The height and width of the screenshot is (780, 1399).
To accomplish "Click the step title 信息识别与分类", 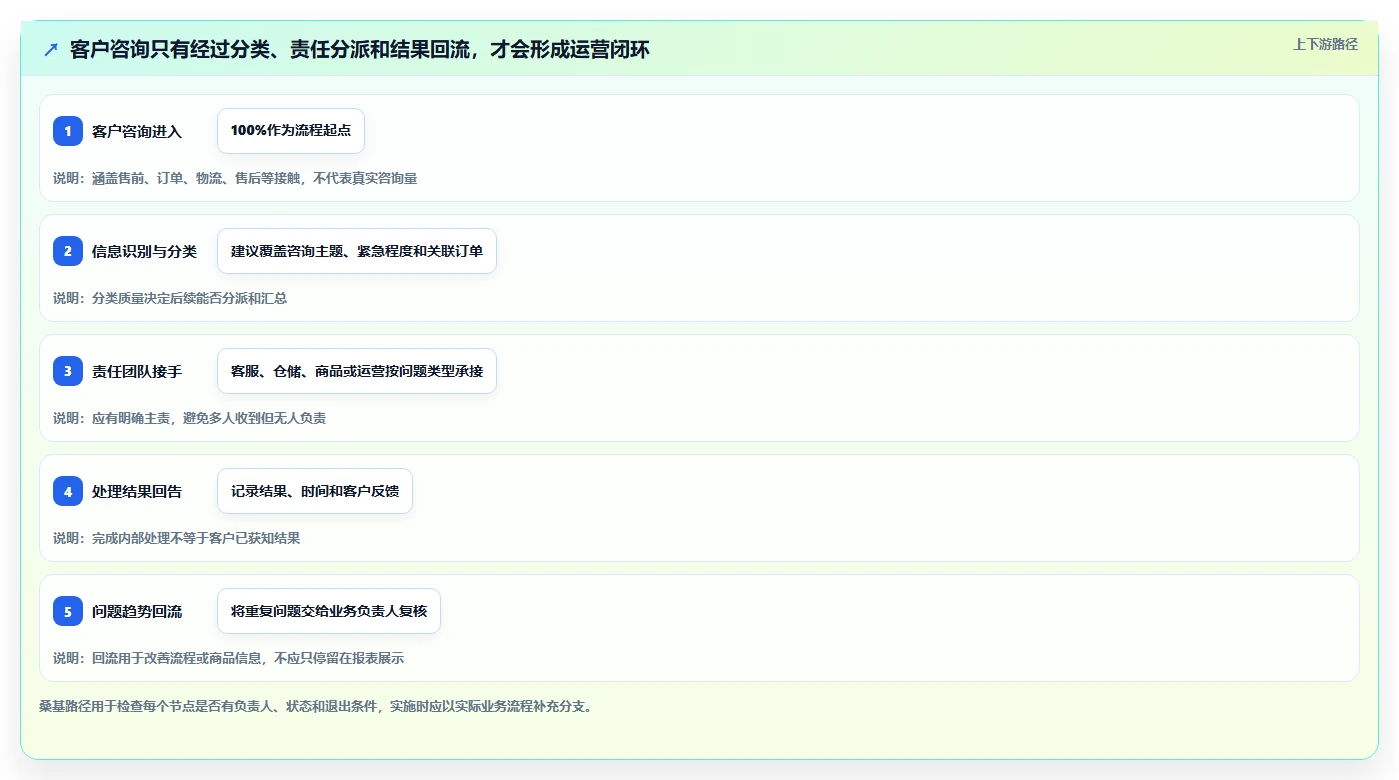I will coord(144,251).
